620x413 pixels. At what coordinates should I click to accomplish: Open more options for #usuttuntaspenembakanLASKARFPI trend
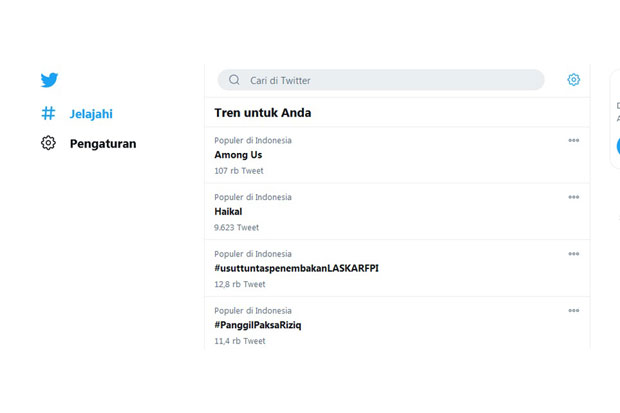point(573,254)
